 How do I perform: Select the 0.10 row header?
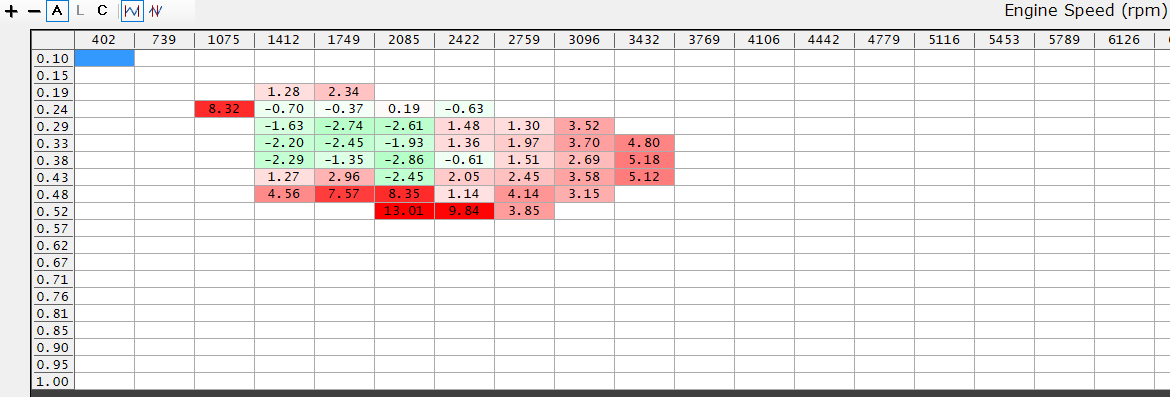pyautogui.click(x=53, y=58)
